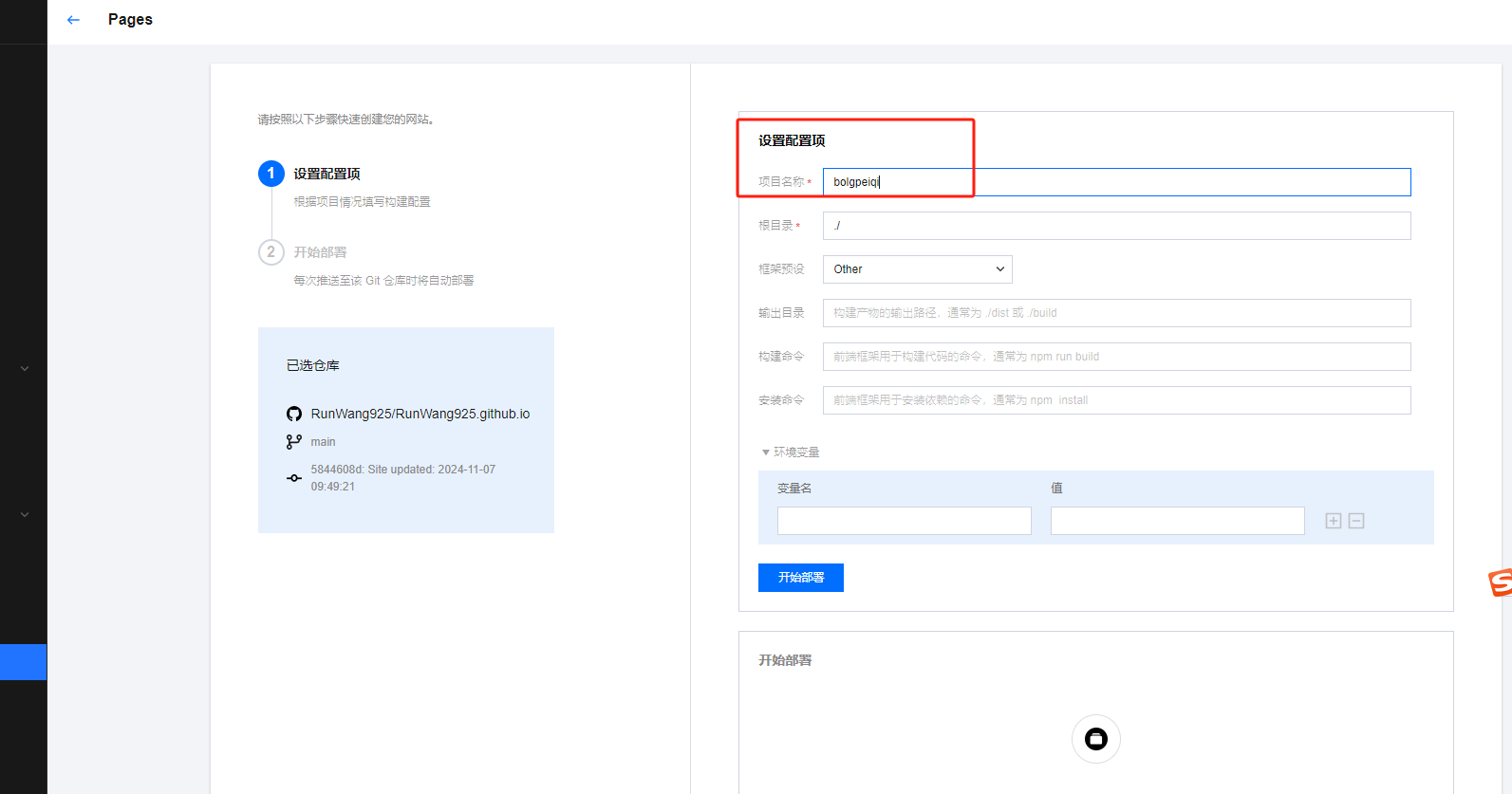Click the round black icon under 开始部署 section
This screenshot has height=794, width=1512.
(x=1096, y=739)
